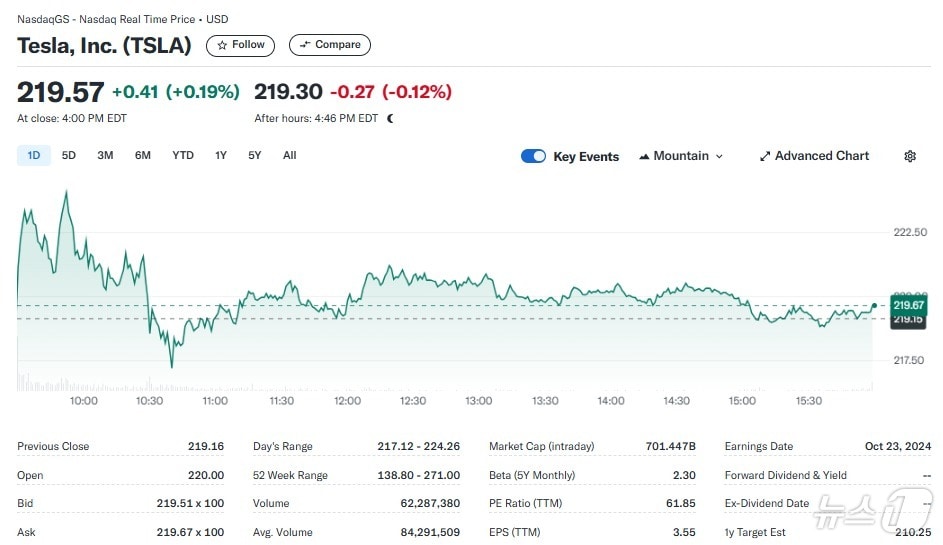Select the 3M chart range
943x545 pixels.
coord(105,155)
